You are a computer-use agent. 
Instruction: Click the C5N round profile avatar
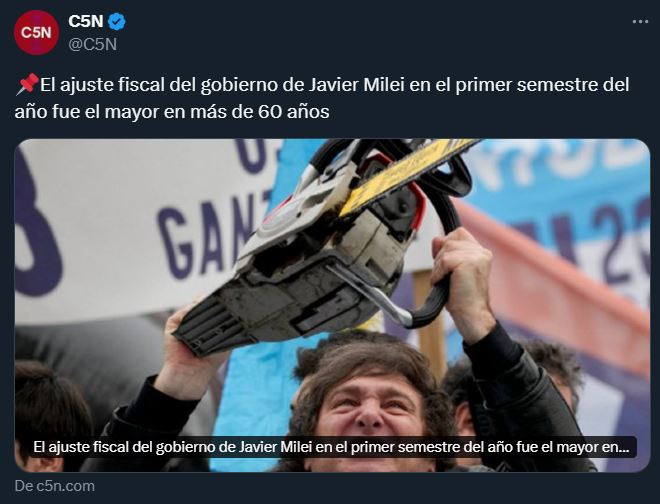37,33
